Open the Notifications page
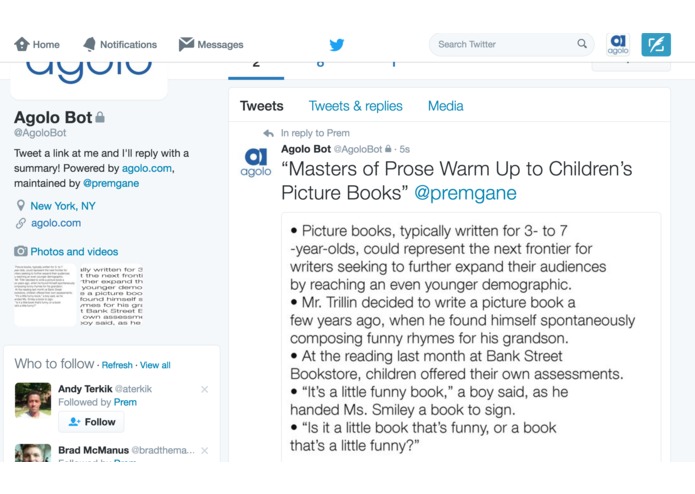 click(120, 44)
